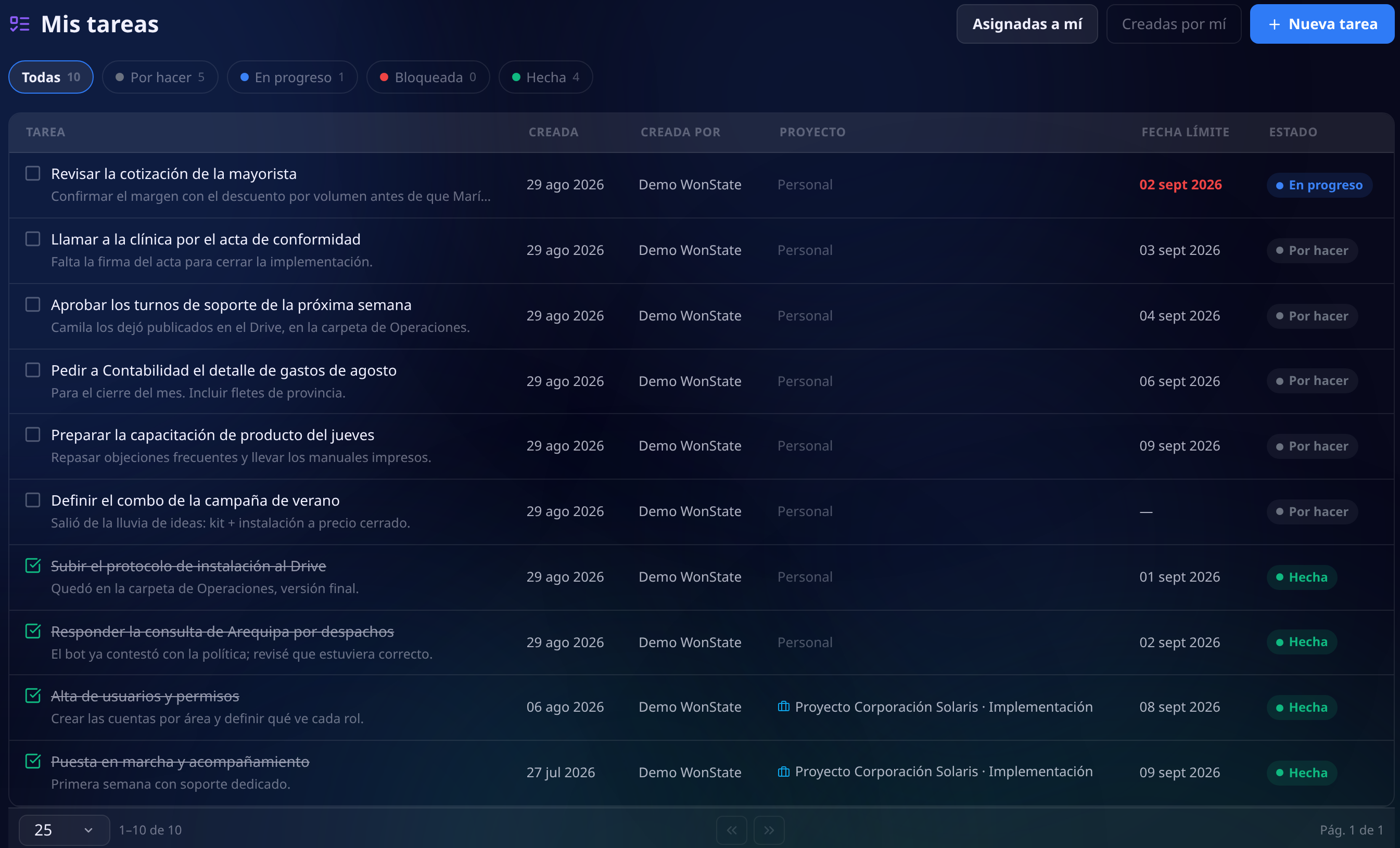Click the CREADA column header
This screenshot has width=1400, height=848.
(x=553, y=132)
